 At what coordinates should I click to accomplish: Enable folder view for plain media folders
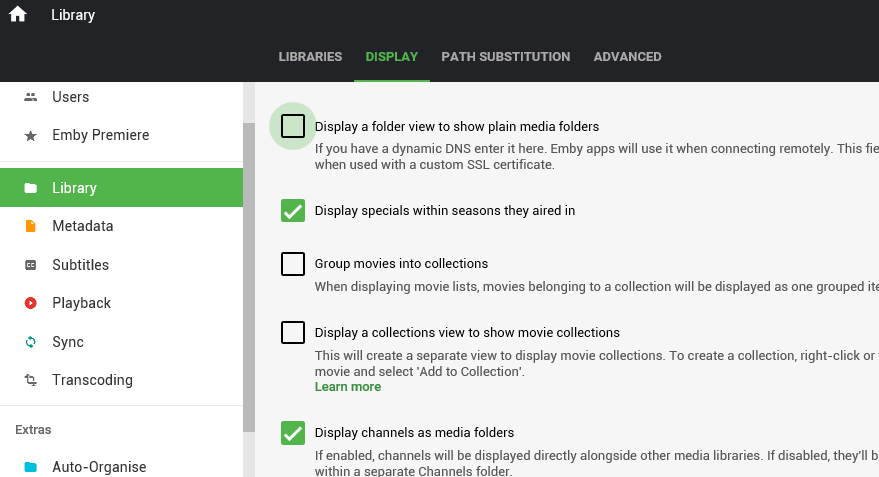click(293, 126)
